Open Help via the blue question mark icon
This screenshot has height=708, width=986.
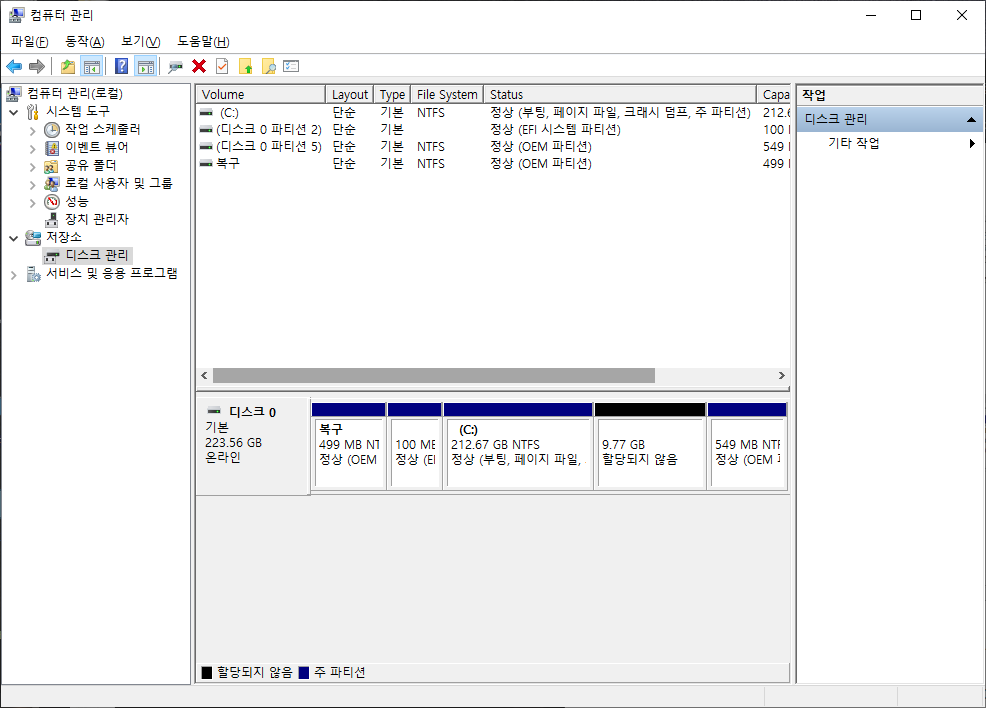[121, 66]
